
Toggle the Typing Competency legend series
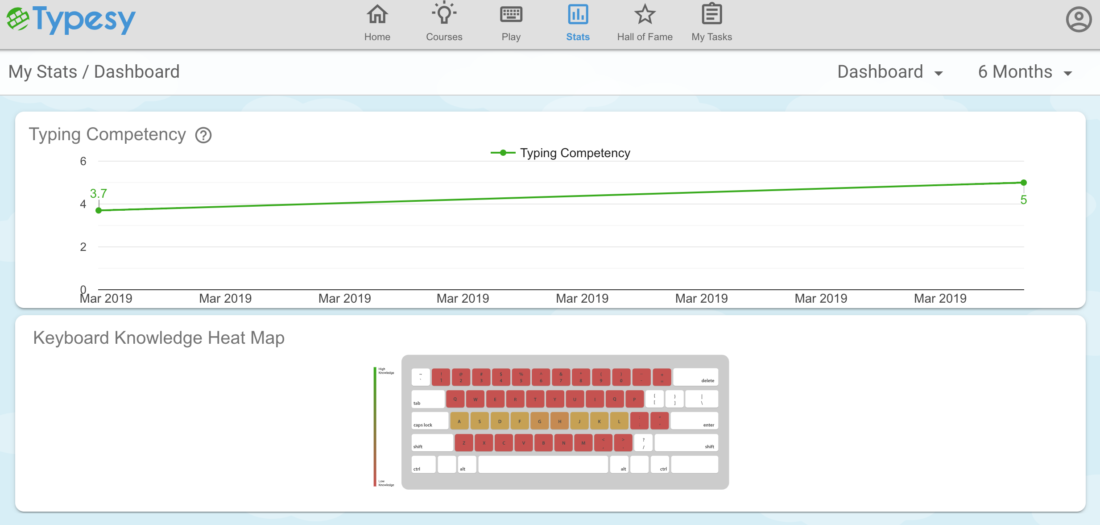[x=560, y=153]
